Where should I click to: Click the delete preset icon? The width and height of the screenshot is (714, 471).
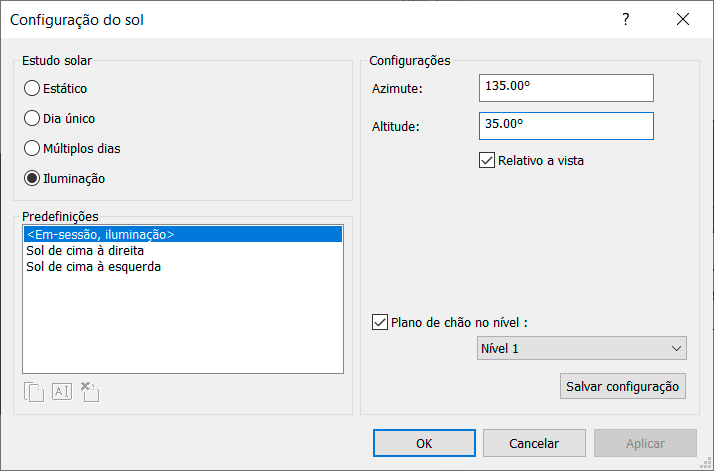[x=89, y=392]
